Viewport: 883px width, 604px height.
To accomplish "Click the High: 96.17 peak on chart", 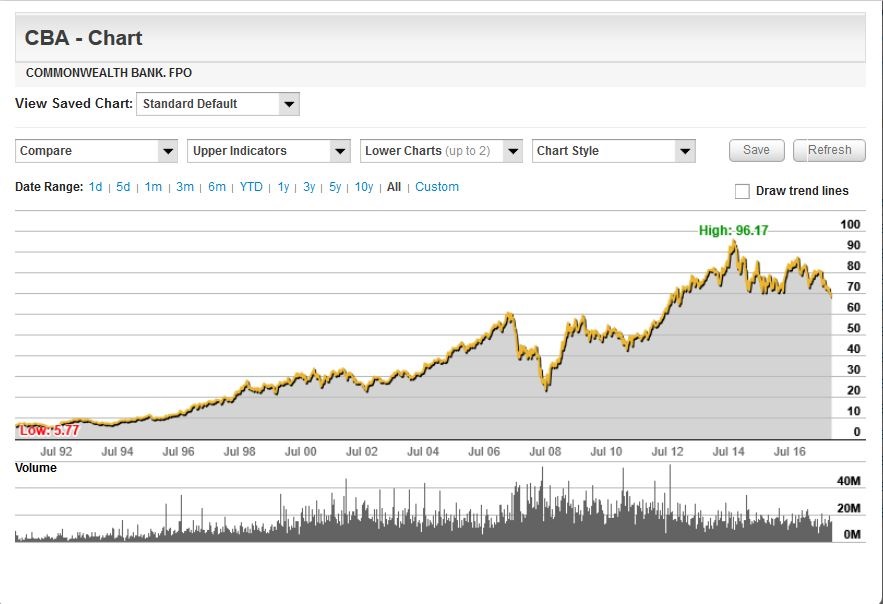I will (x=733, y=241).
